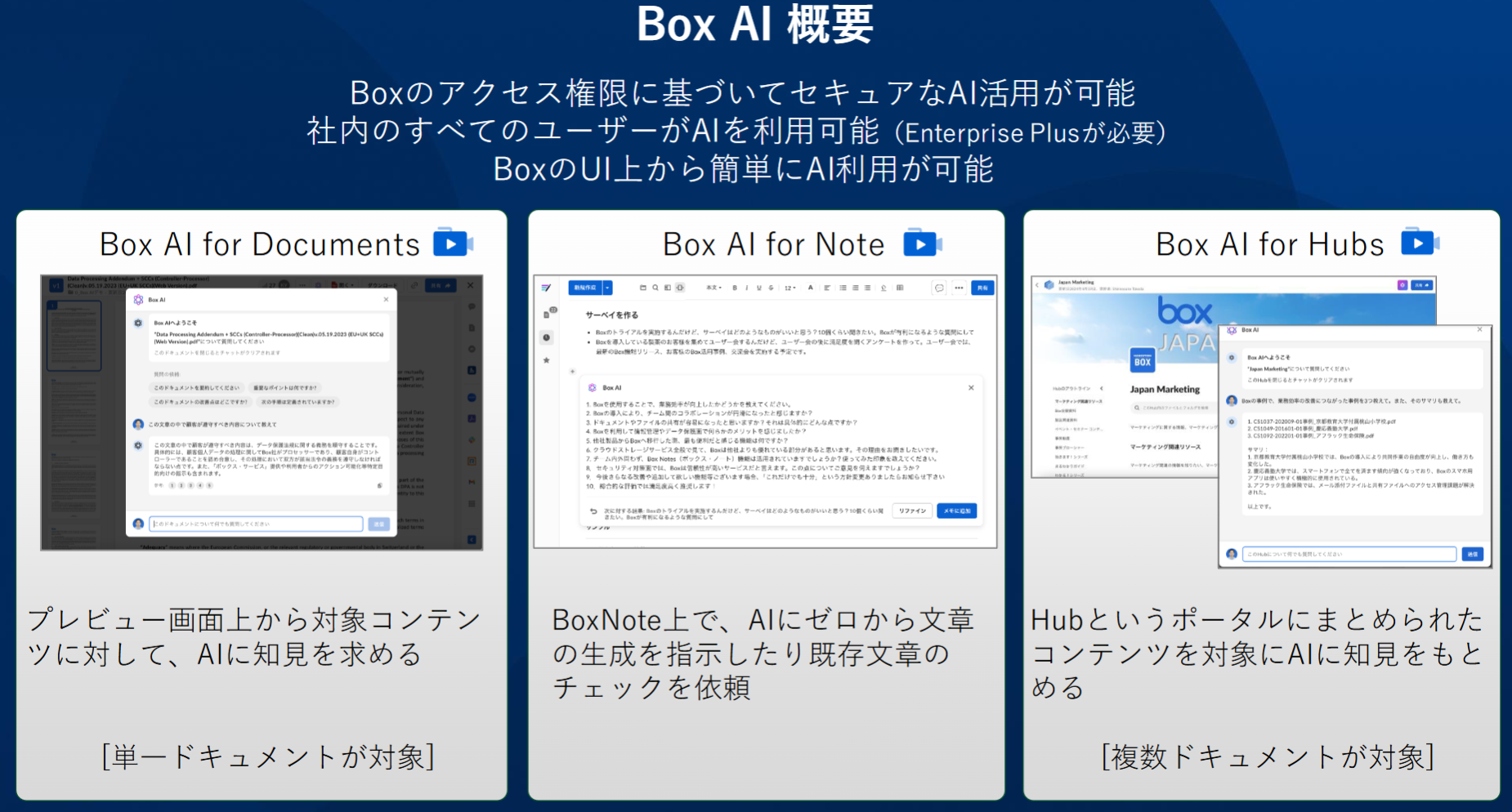Play the Box AI for Documents video icon
1512x812 pixels.
tap(453, 243)
